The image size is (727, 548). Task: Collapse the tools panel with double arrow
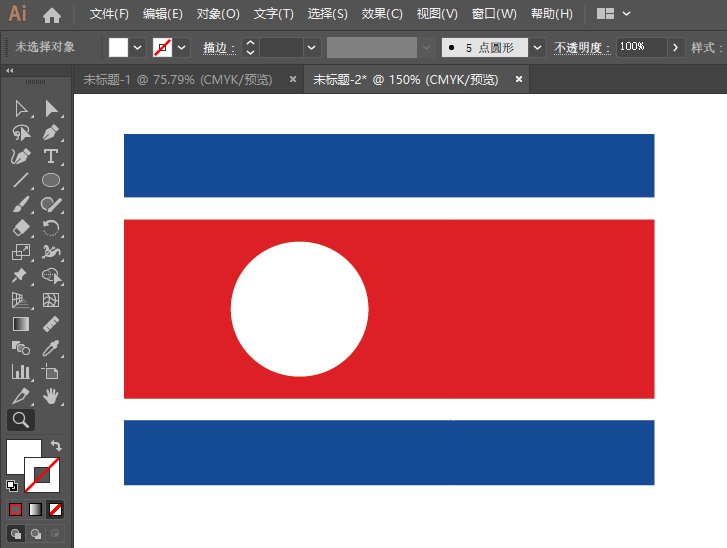[x=10, y=70]
